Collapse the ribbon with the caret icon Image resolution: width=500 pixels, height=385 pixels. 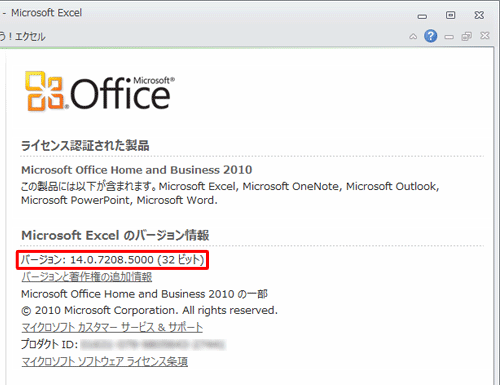click(x=413, y=36)
